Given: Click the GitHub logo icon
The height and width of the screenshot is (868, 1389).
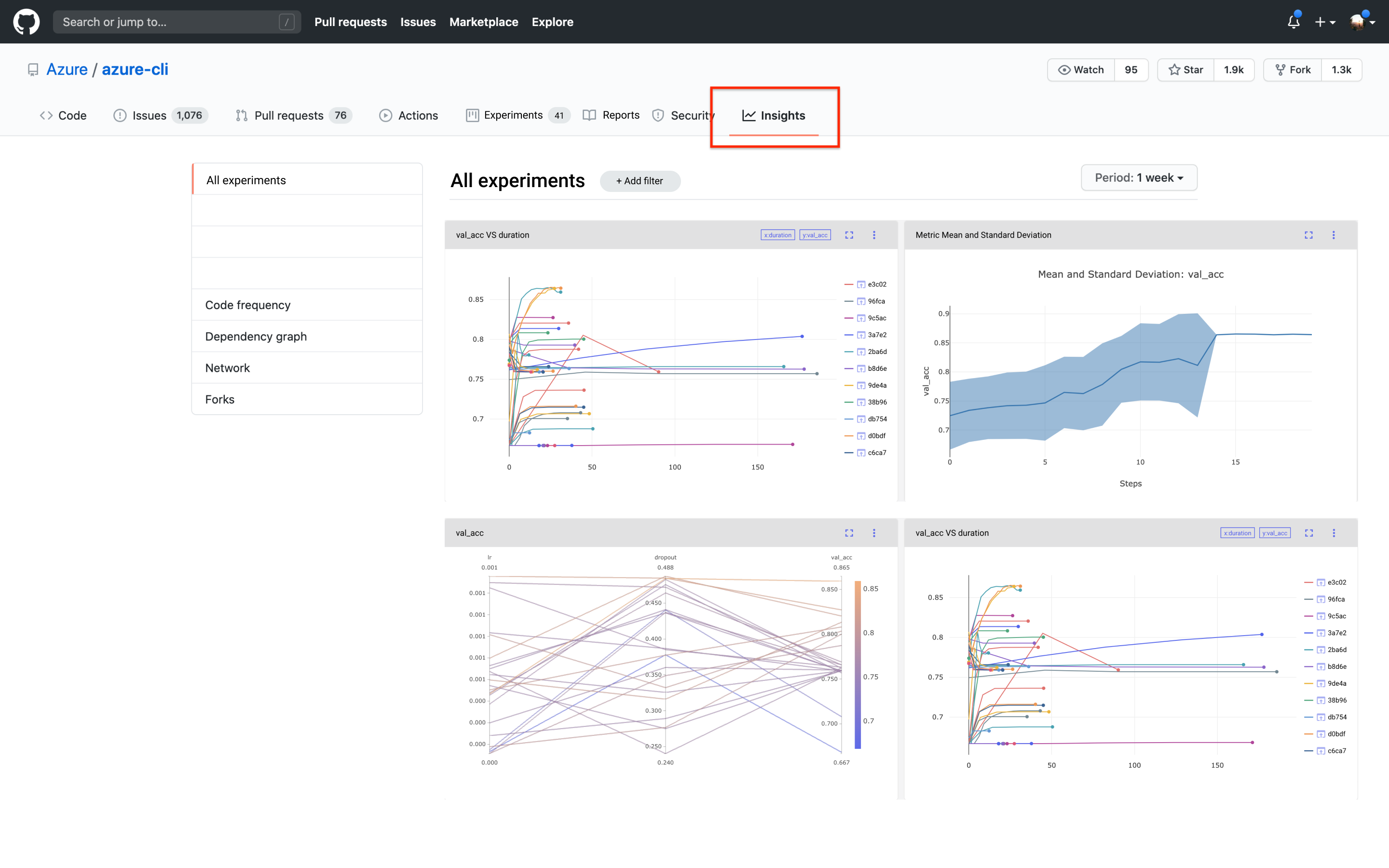Looking at the screenshot, I should pyautogui.click(x=27, y=22).
